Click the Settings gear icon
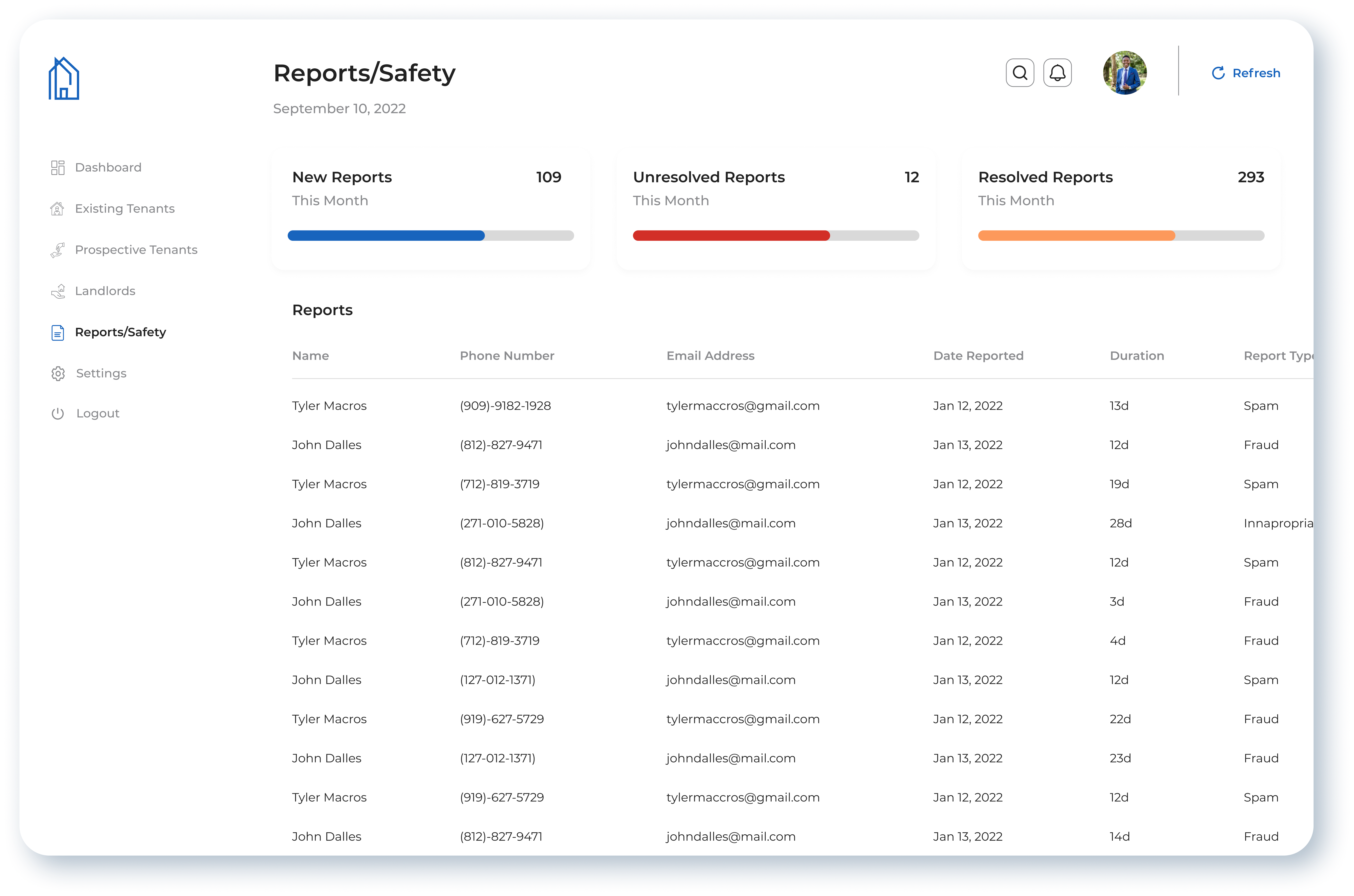 [58, 374]
